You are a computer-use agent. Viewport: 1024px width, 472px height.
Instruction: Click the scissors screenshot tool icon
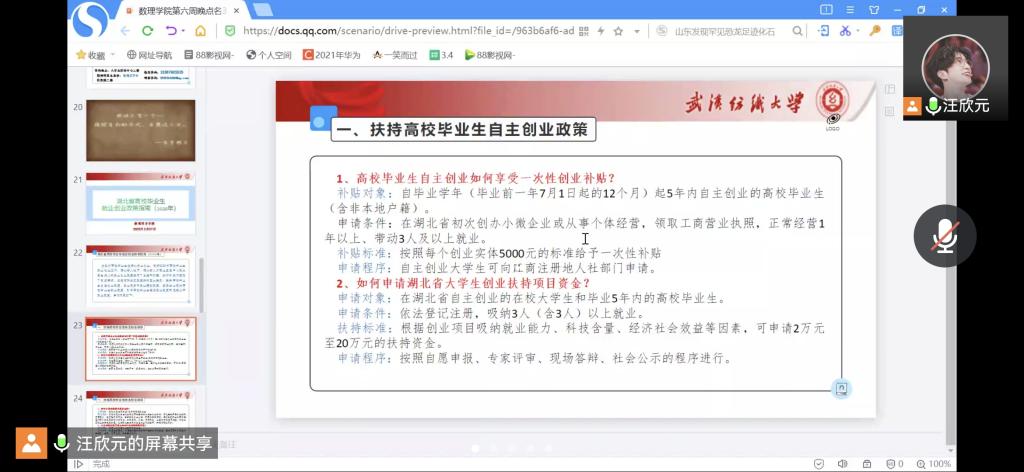pyautogui.click(x=845, y=31)
